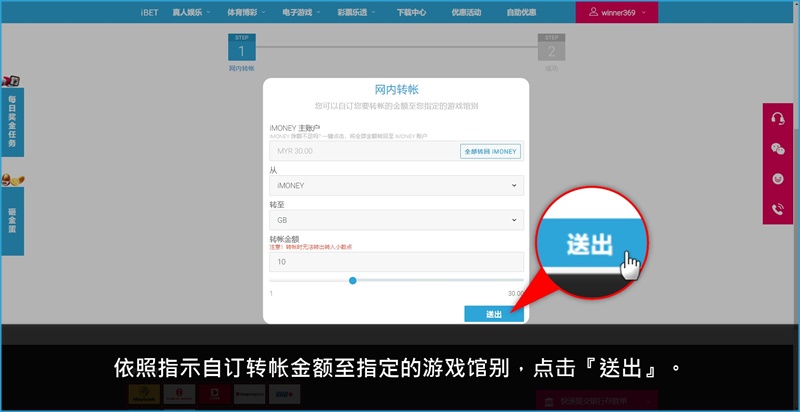This screenshot has height=412, width=800.
Task: Click the STEP 2 成功 indicator
Action: pyautogui.click(x=552, y=53)
